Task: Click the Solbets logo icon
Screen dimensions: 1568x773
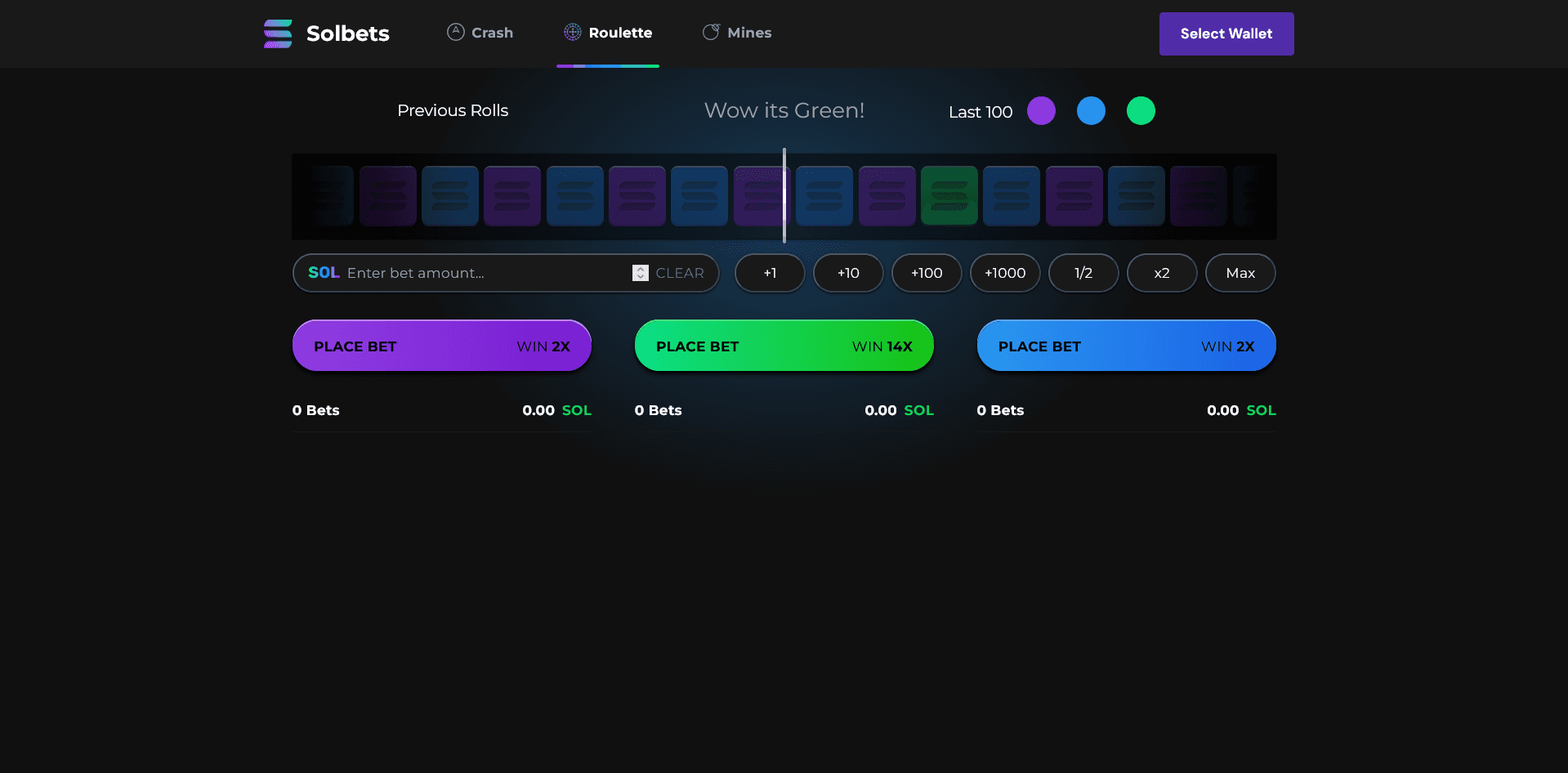Action: point(278,34)
